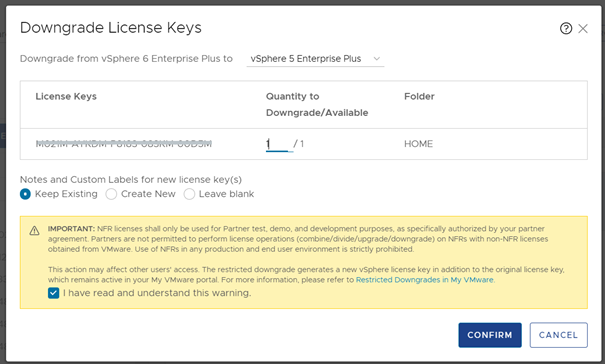
Task: Click the redacted license key text
Action: (124, 144)
